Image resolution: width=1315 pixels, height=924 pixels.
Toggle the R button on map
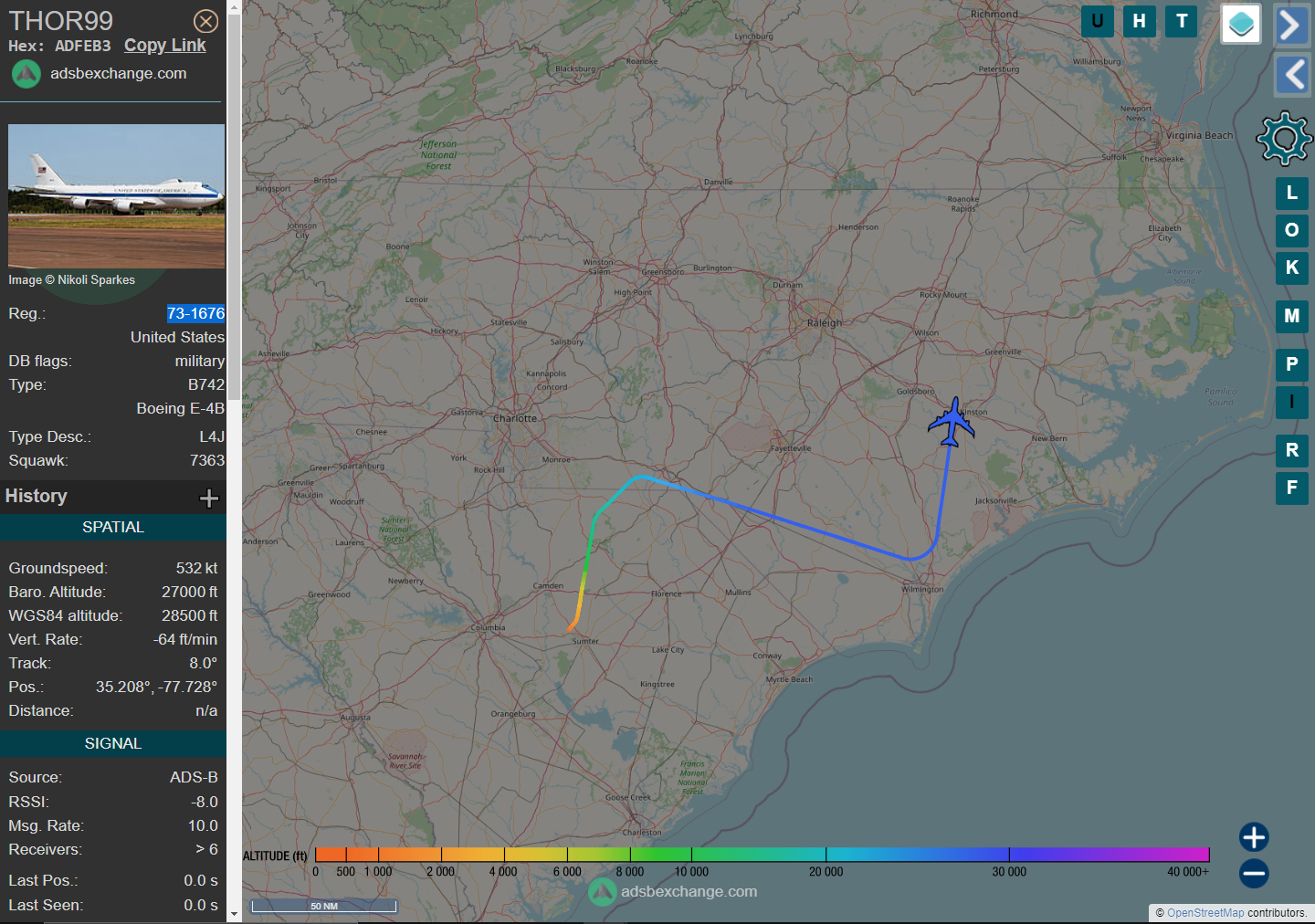click(x=1292, y=450)
